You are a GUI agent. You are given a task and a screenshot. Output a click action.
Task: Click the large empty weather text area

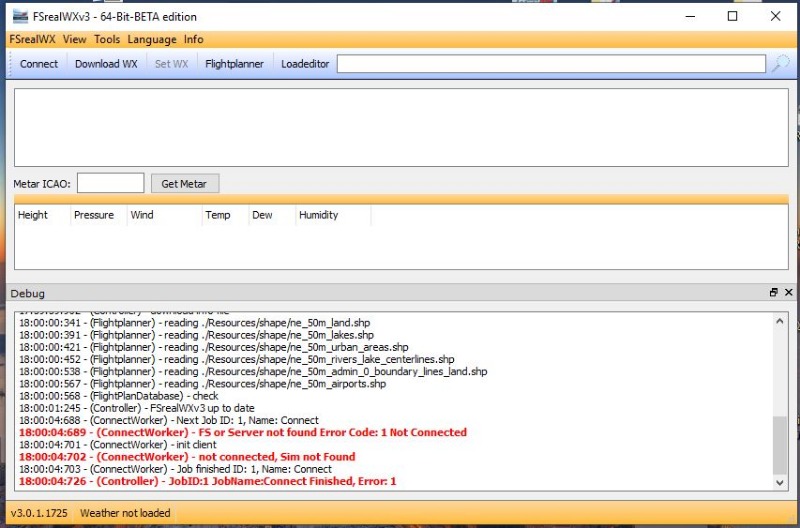[x=401, y=127]
